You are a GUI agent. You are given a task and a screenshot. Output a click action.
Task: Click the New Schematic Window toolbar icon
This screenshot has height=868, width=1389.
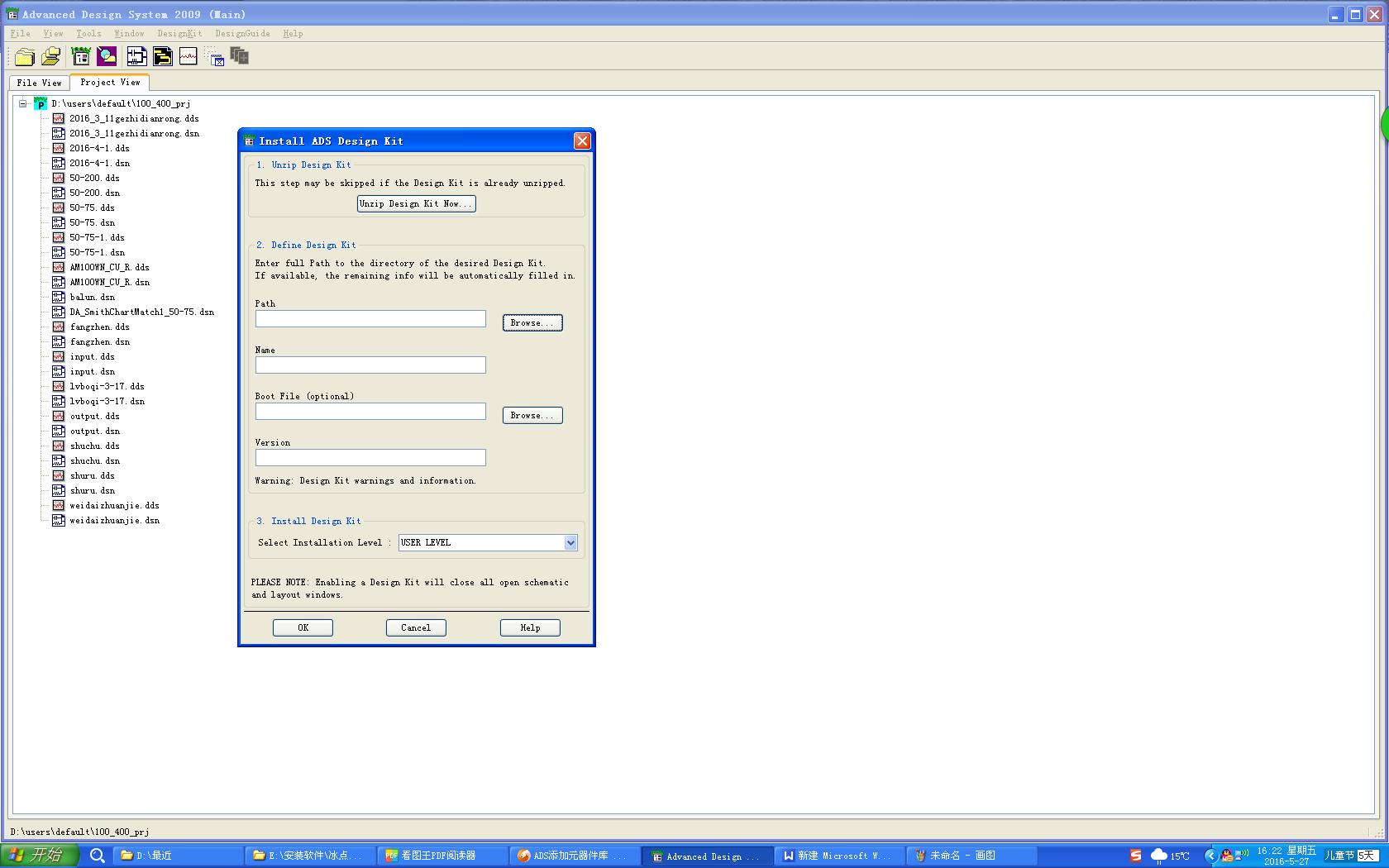tap(136, 56)
